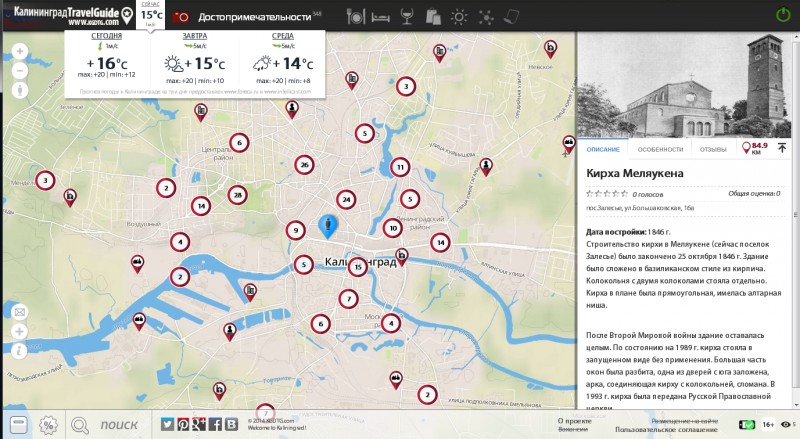Click the eye views counter icon
This screenshot has width=800, height=439.
(786, 425)
